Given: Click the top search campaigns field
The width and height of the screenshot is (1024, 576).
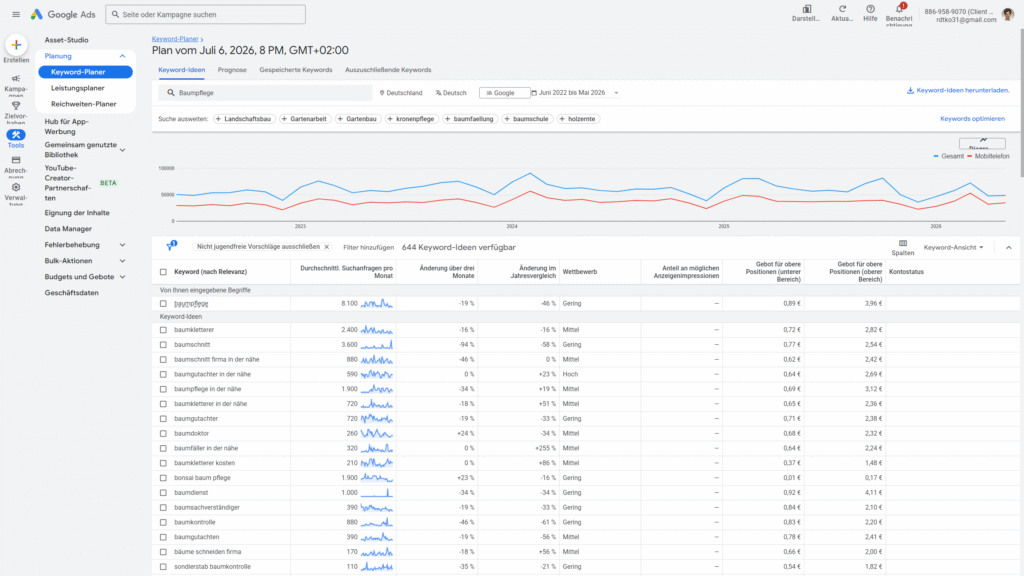Looking at the screenshot, I should pyautogui.click(x=206, y=14).
